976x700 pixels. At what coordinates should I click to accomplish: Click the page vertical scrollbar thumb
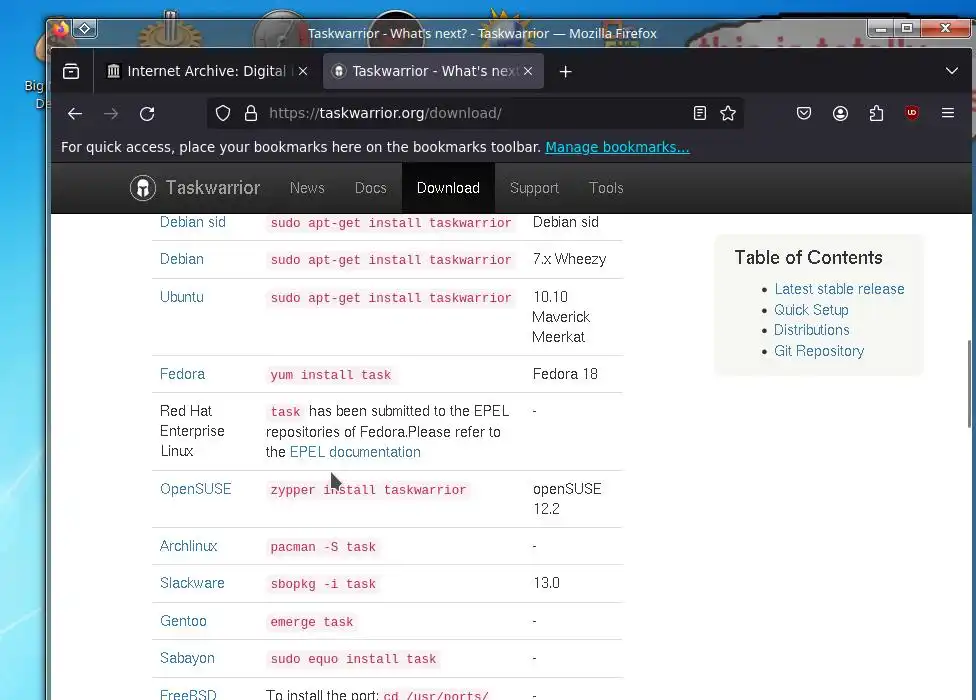(x=969, y=384)
